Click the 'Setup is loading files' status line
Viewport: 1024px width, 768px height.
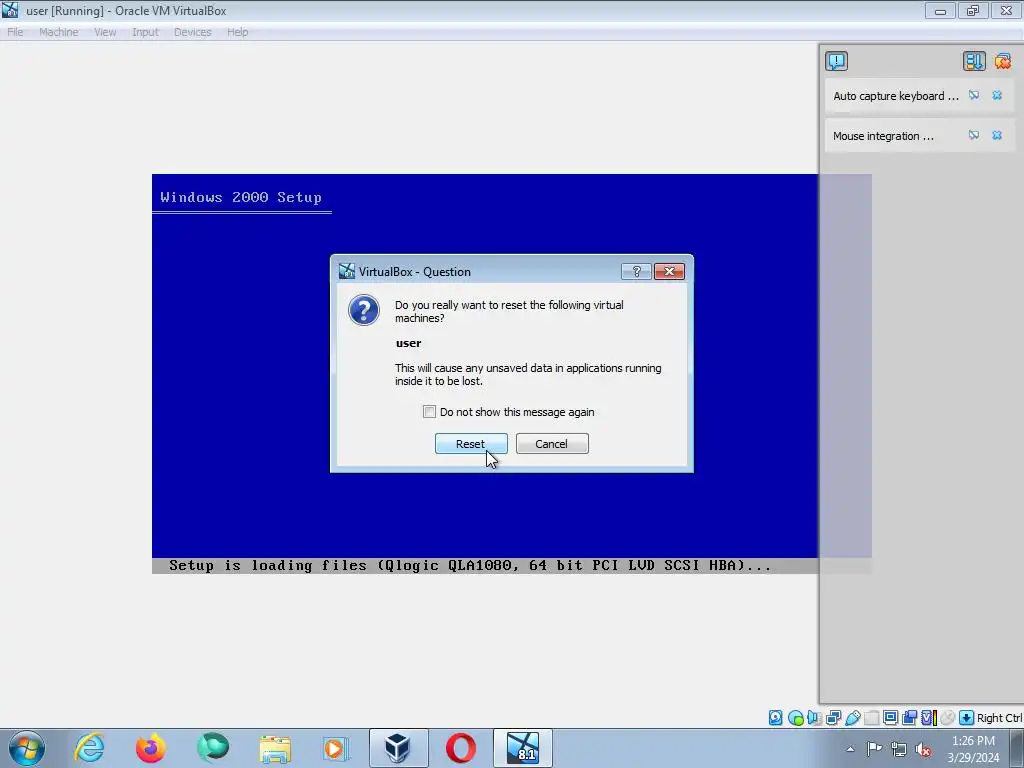point(470,566)
